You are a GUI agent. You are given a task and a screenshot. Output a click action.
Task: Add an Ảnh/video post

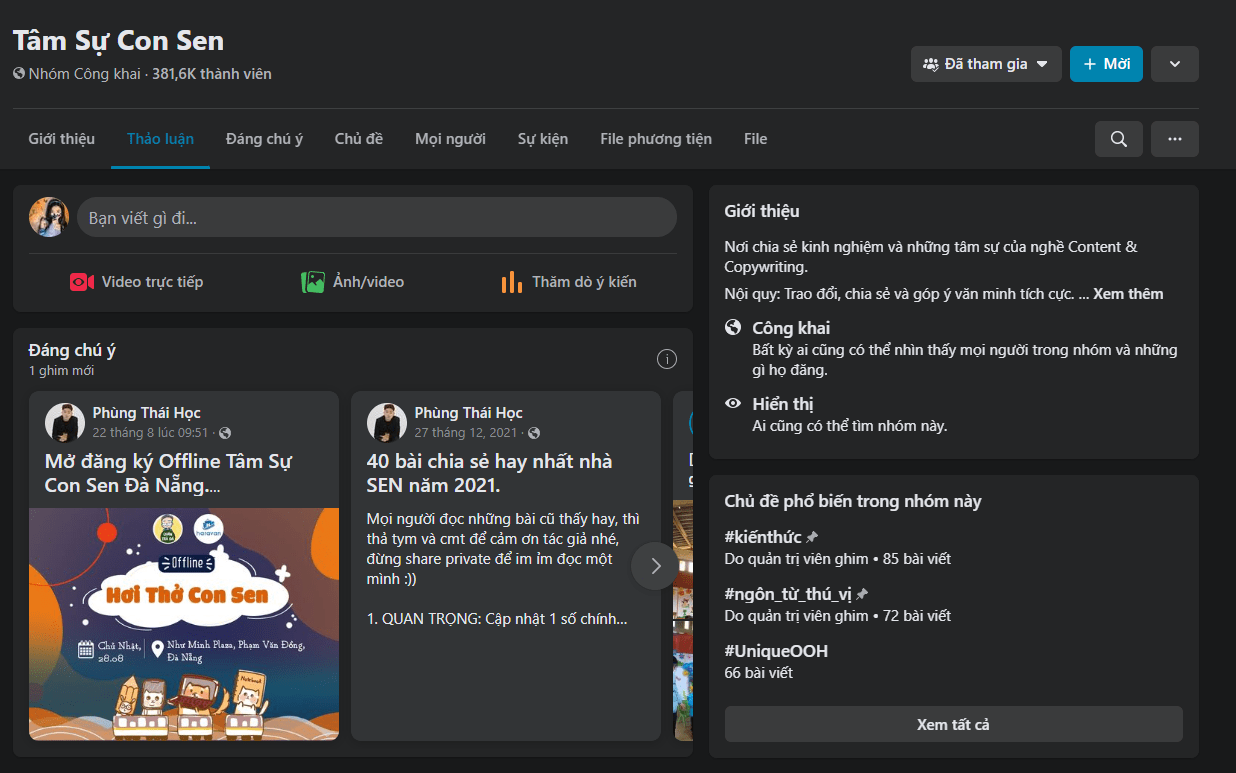click(x=353, y=282)
